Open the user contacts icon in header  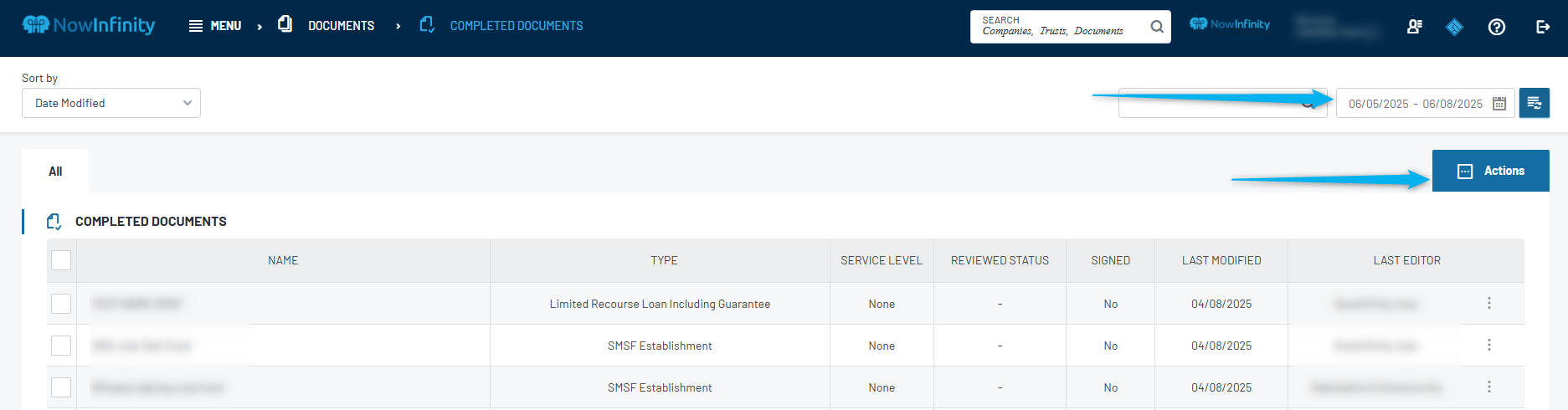[x=1415, y=27]
